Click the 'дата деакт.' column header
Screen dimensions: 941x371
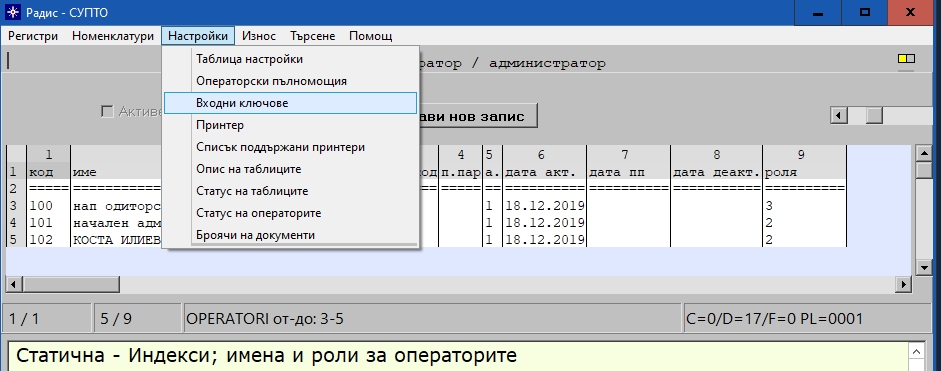[x=717, y=173]
